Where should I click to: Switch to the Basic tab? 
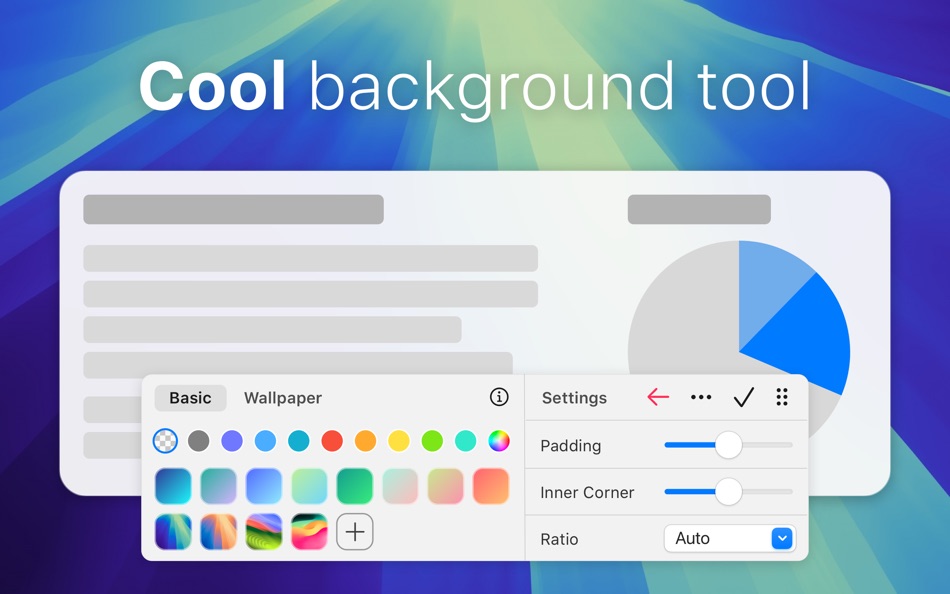[190, 398]
